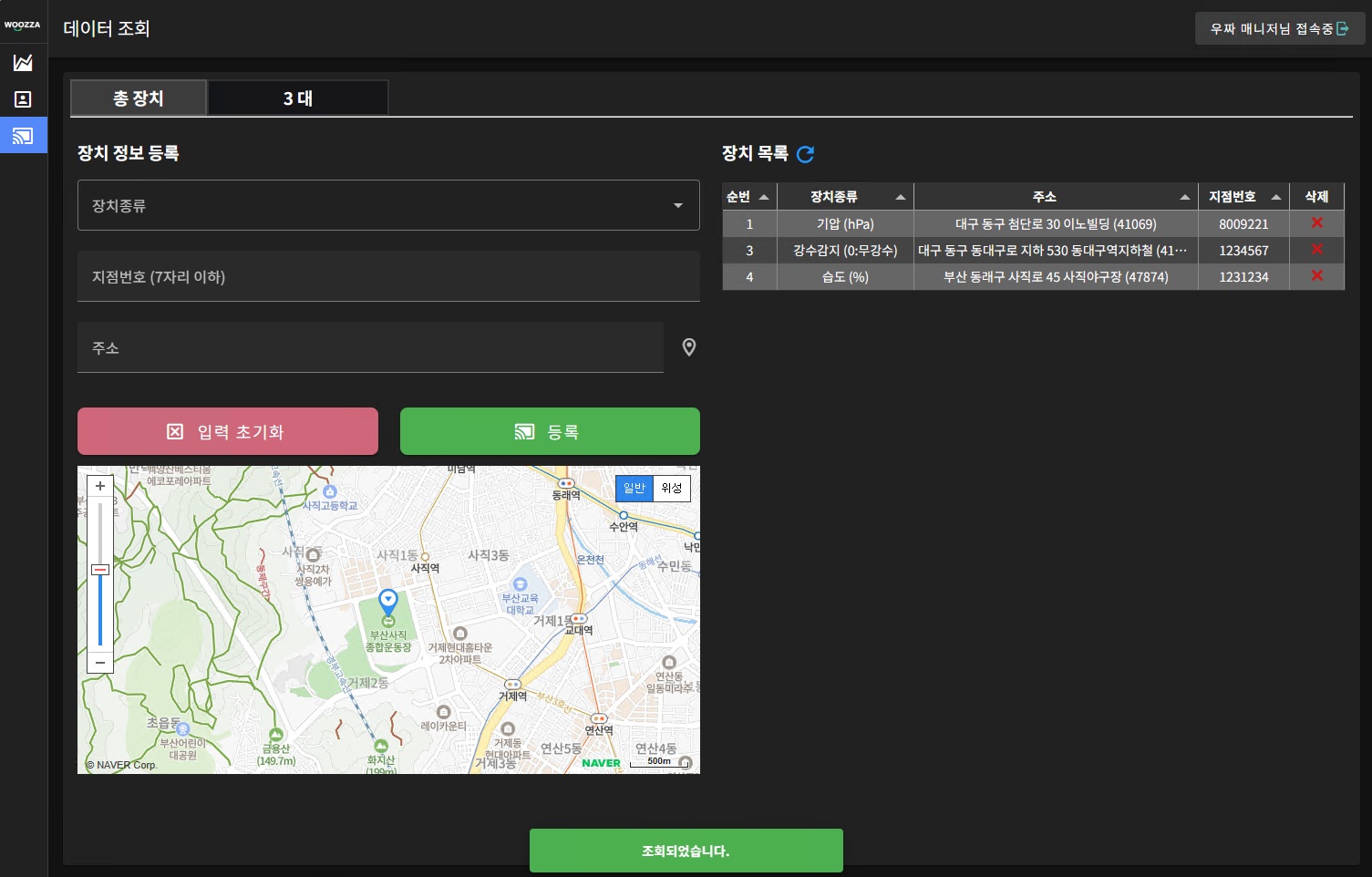Image resolution: width=1372 pixels, height=877 pixels.
Task: Delete the 강수감지 device row
Action: pyautogui.click(x=1316, y=250)
